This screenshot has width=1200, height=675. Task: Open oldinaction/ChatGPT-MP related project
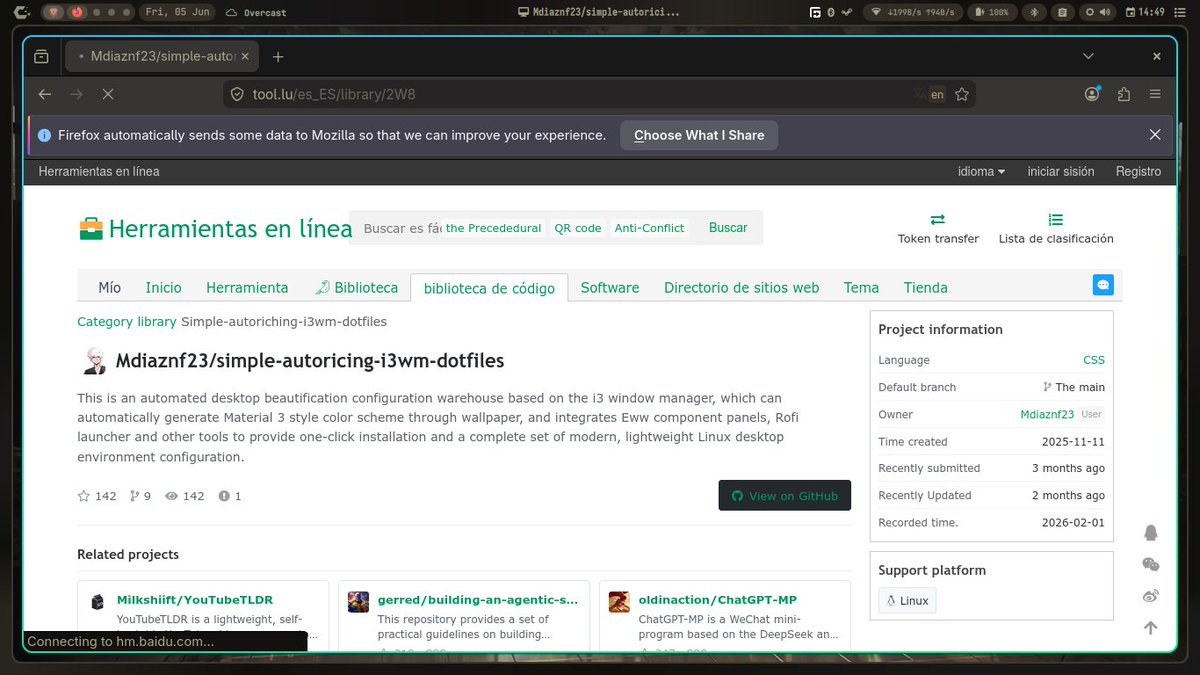click(x=718, y=600)
